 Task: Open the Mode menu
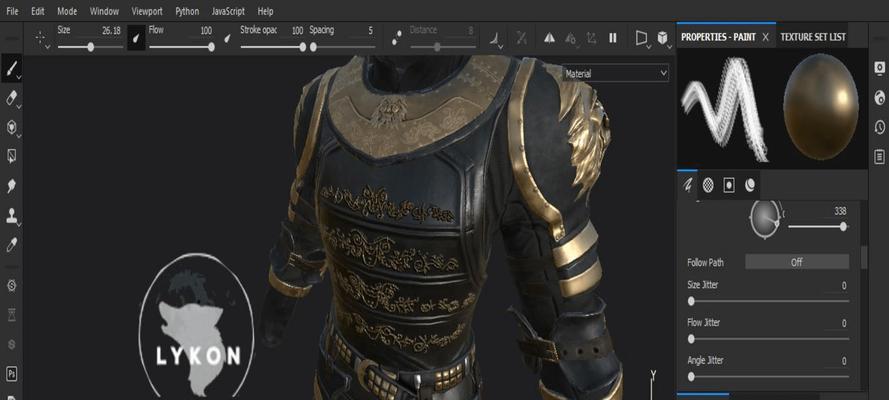click(67, 11)
